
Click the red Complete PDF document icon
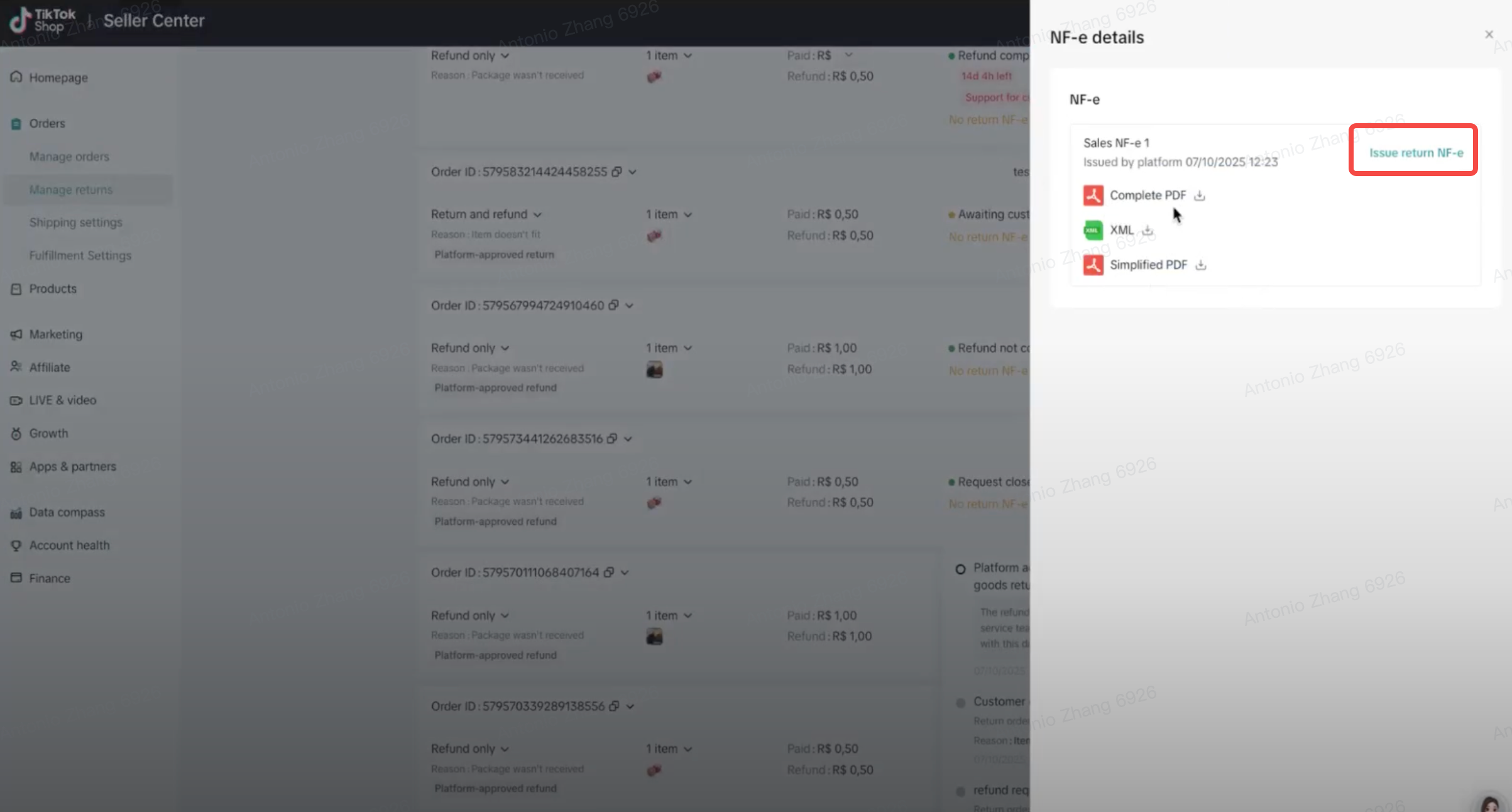tap(1093, 195)
